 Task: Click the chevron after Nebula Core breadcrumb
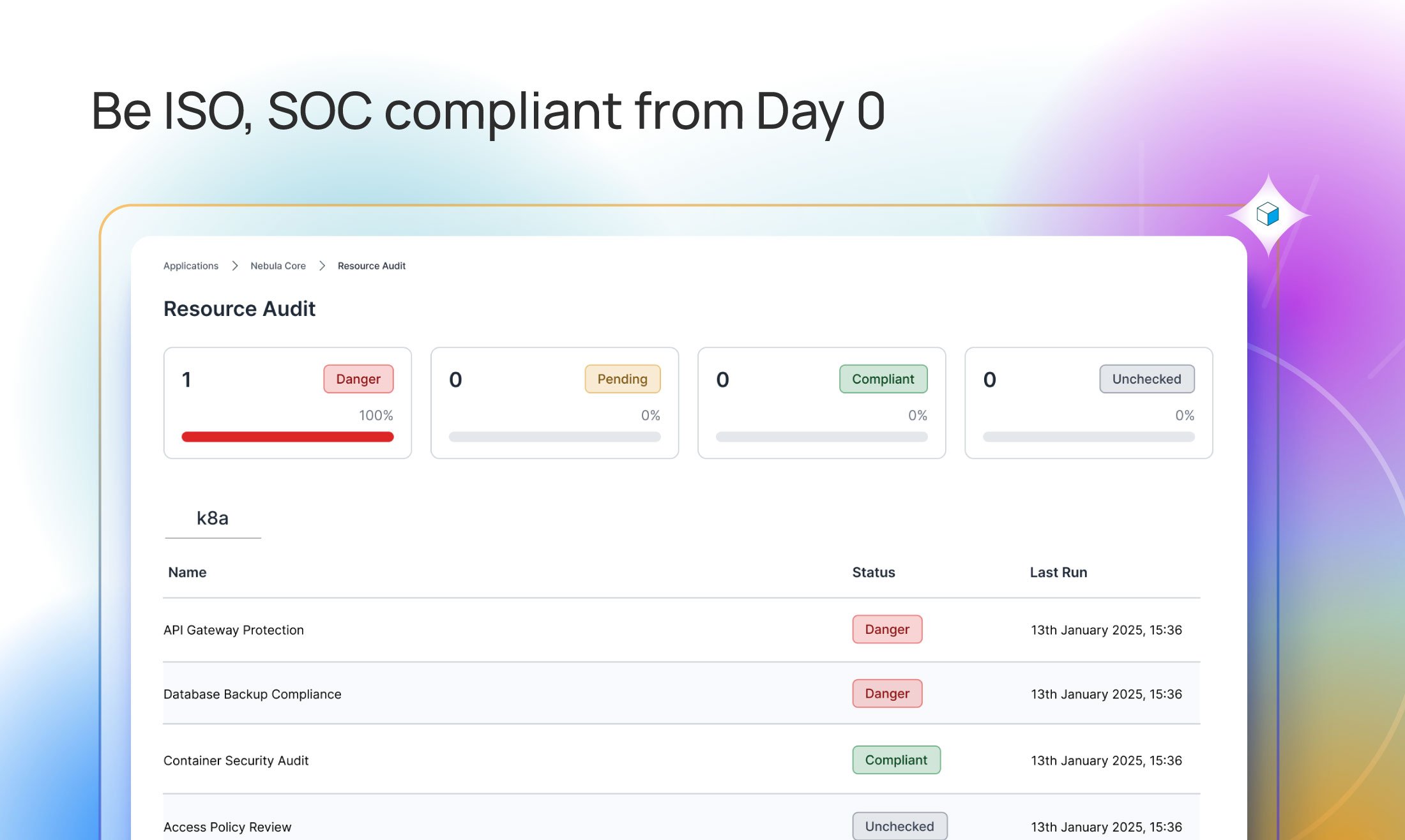pos(323,266)
